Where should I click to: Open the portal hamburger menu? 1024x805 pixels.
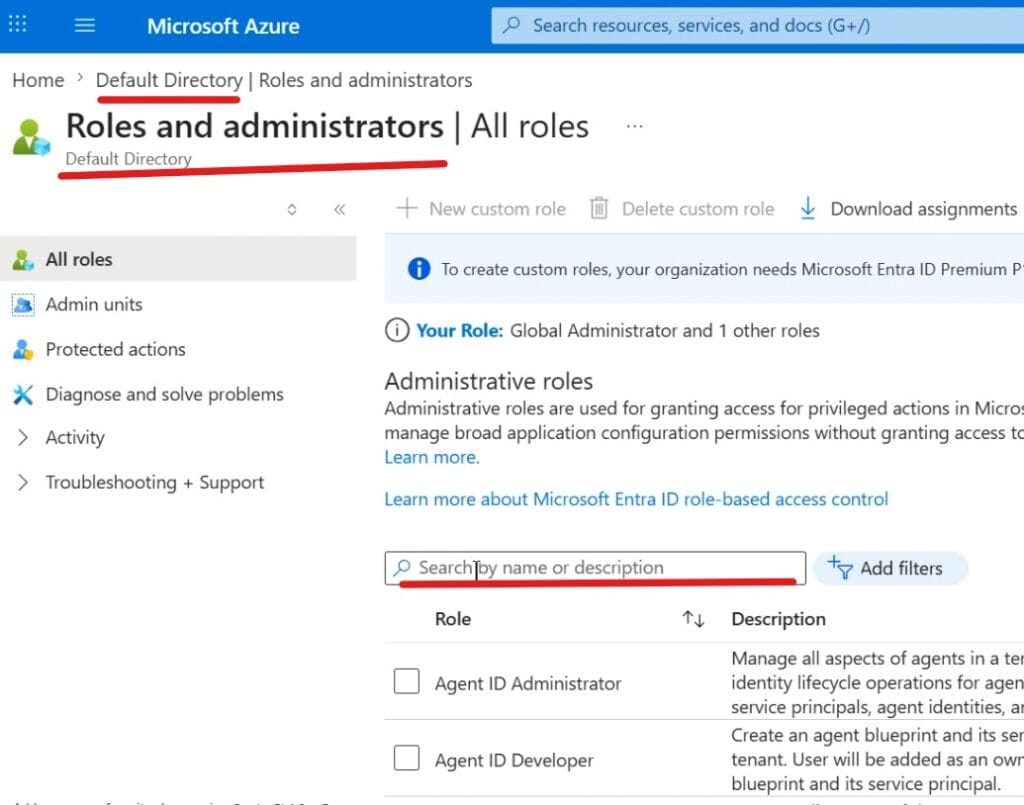pyautogui.click(x=84, y=25)
